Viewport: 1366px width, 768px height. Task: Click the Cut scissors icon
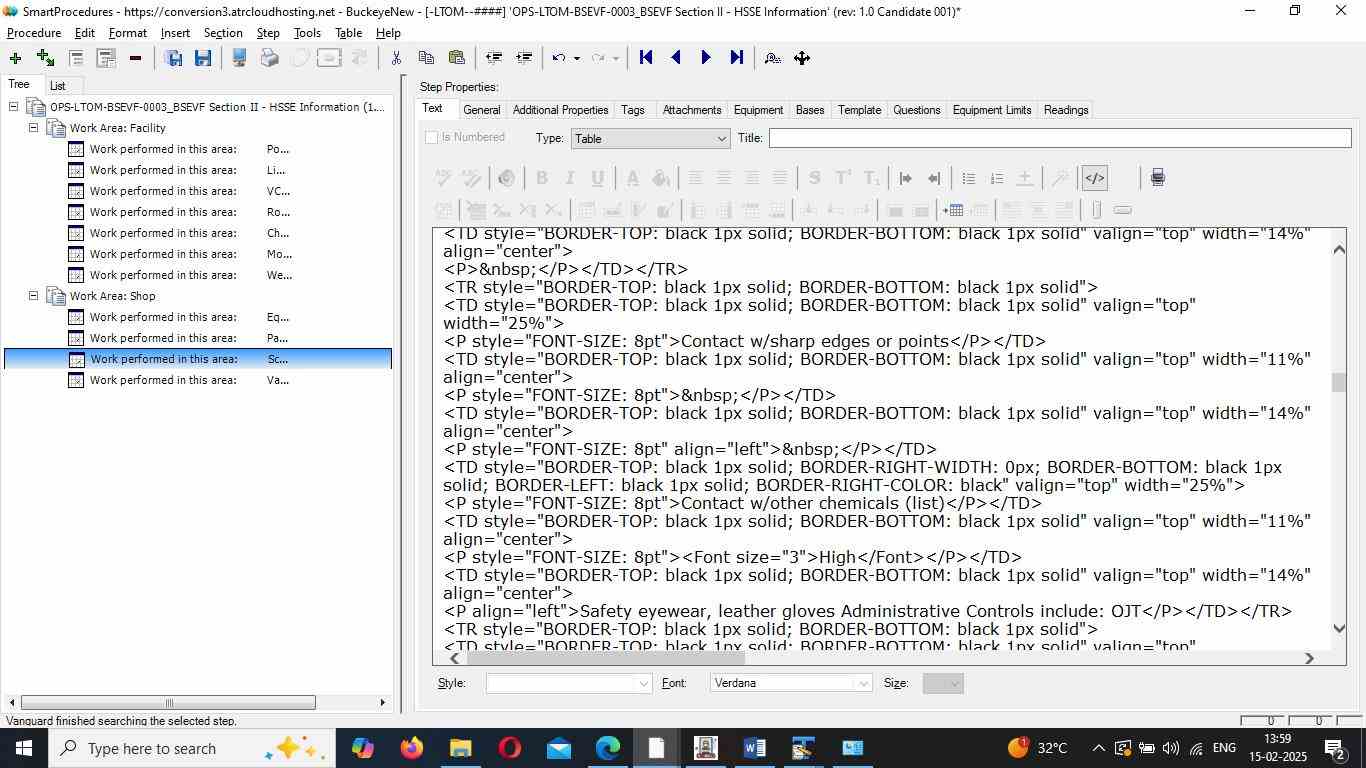click(x=396, y=58)
